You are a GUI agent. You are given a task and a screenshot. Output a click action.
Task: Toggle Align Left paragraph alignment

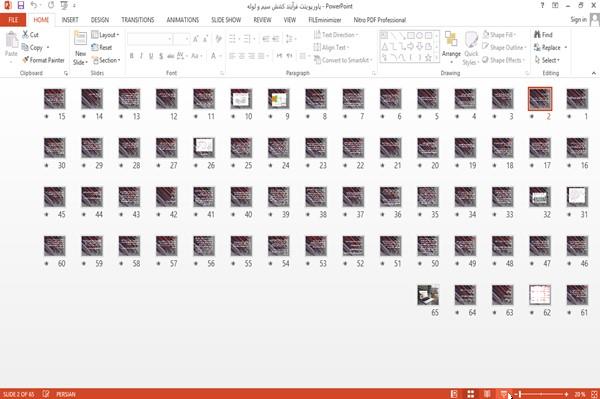pos(232,56)
